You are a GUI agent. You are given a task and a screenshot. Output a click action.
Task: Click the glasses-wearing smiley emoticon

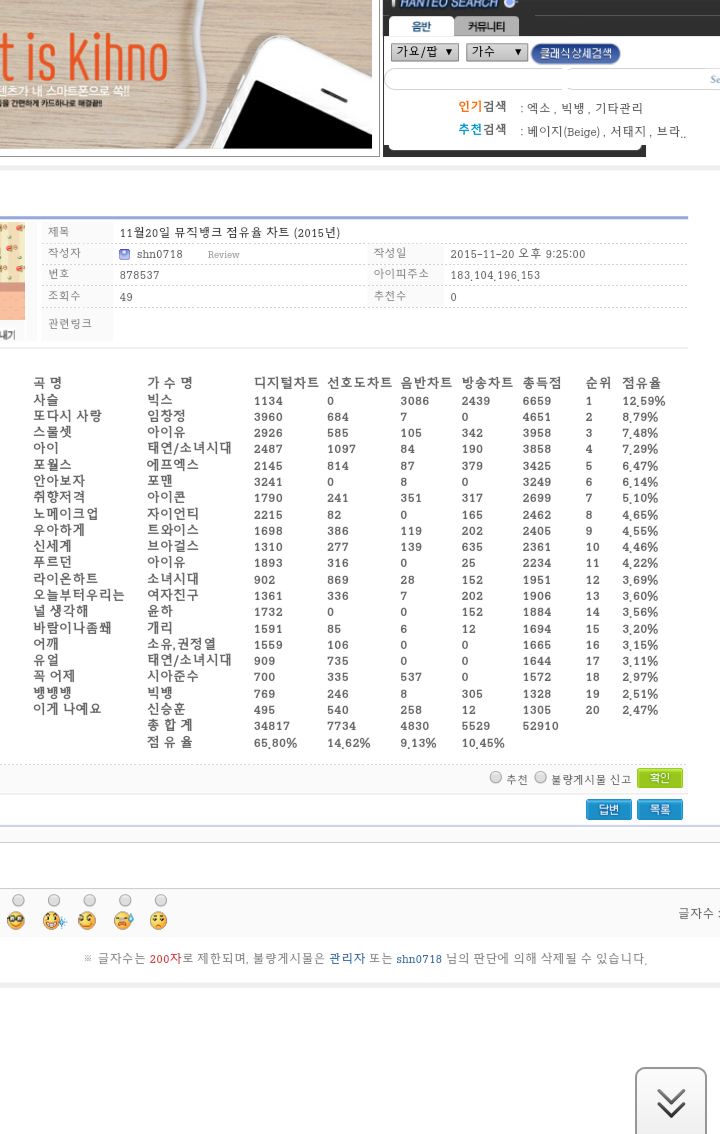click(16, 921)
